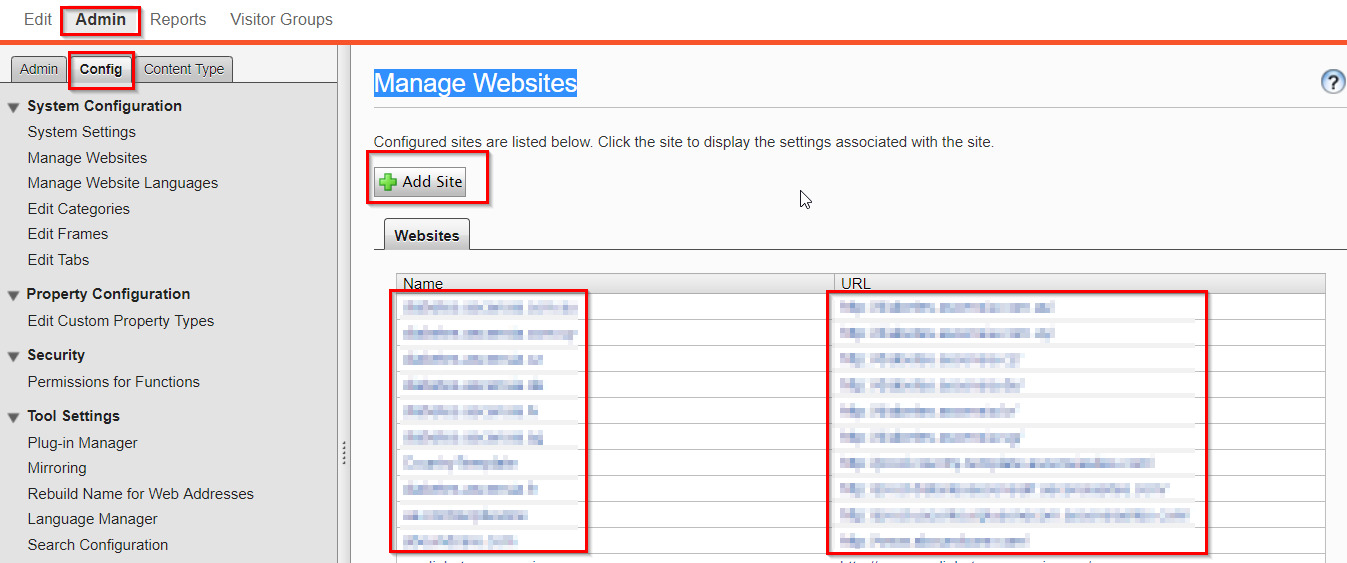
Task: Collapse the Property Configuration section
Action: point(14,295)
